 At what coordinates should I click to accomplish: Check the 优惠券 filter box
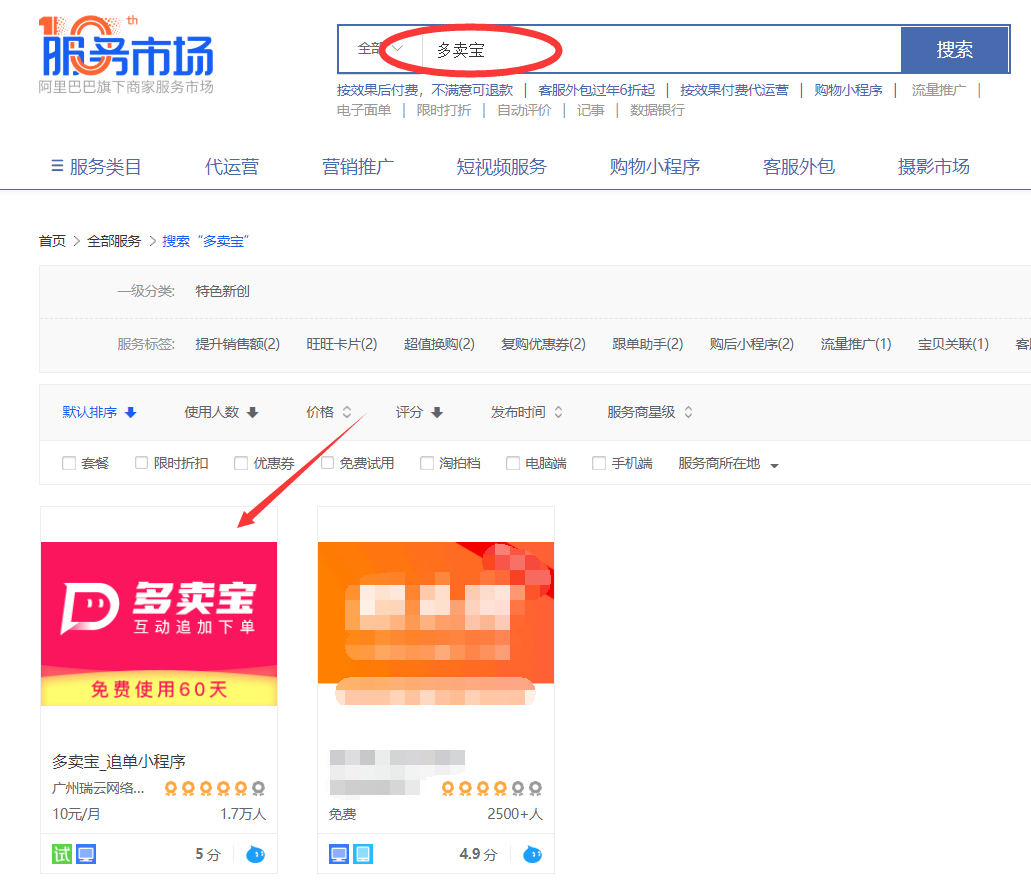pos(241,463)
